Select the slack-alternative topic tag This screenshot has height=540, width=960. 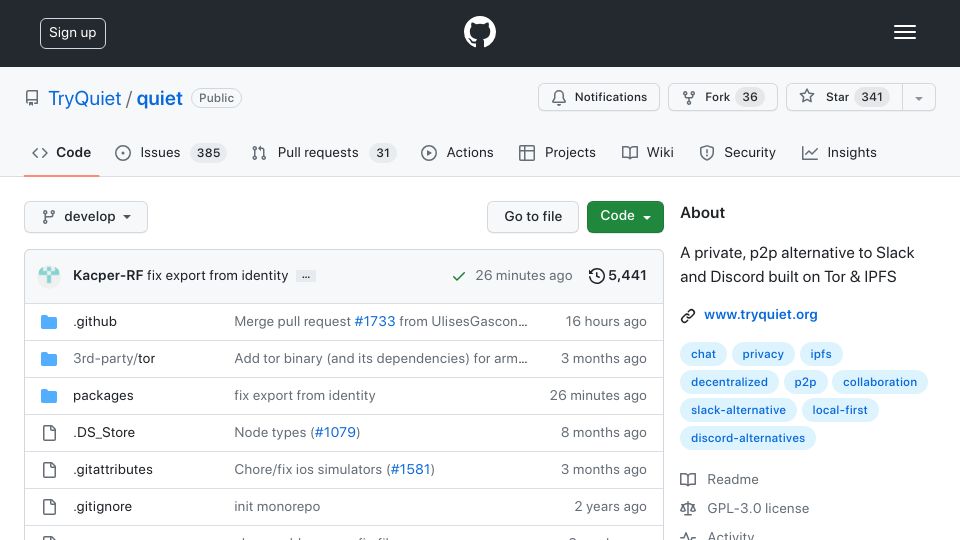pos(738,410)
